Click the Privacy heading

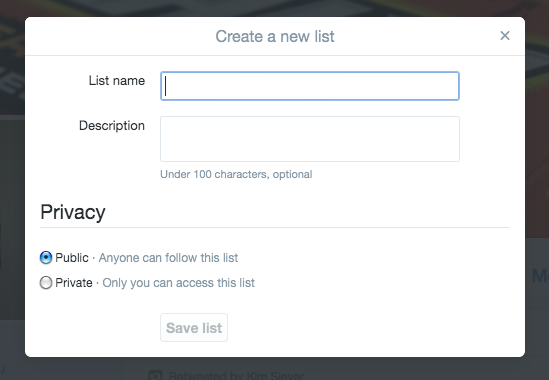point(73,212)
